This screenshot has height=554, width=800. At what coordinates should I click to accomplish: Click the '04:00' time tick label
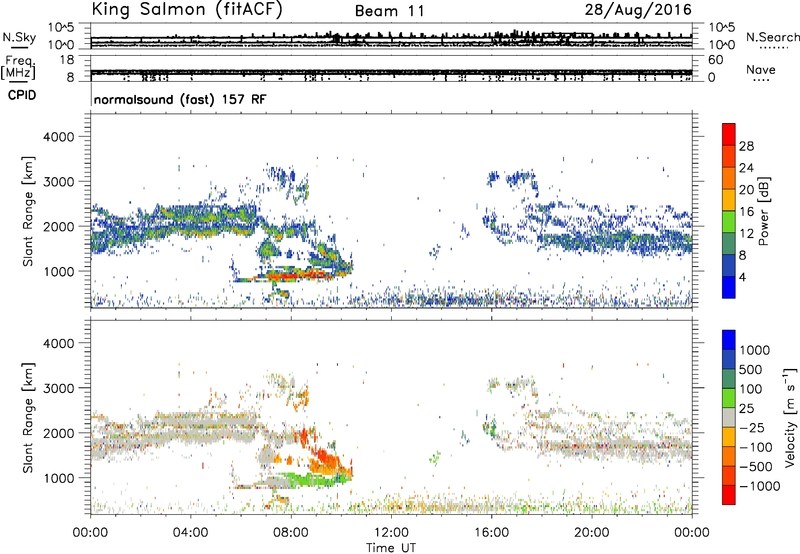[191, 533]
